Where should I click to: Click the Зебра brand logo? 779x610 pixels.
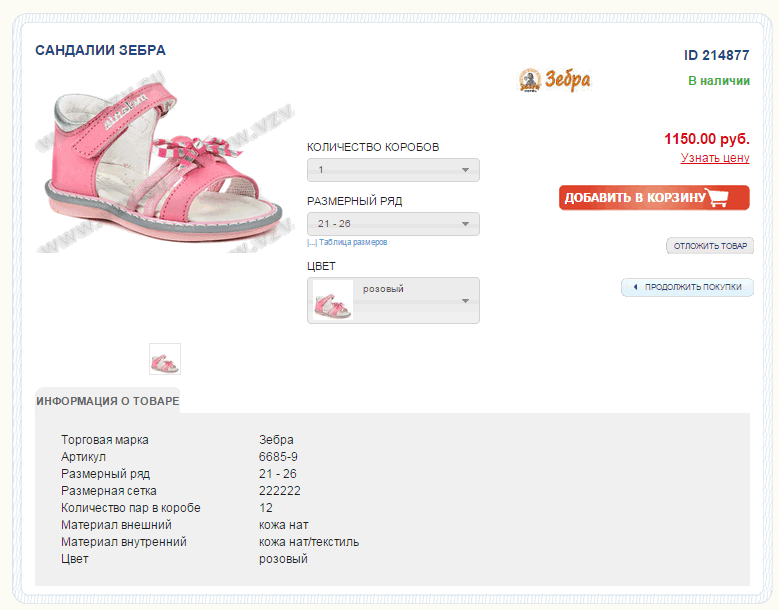554,80
